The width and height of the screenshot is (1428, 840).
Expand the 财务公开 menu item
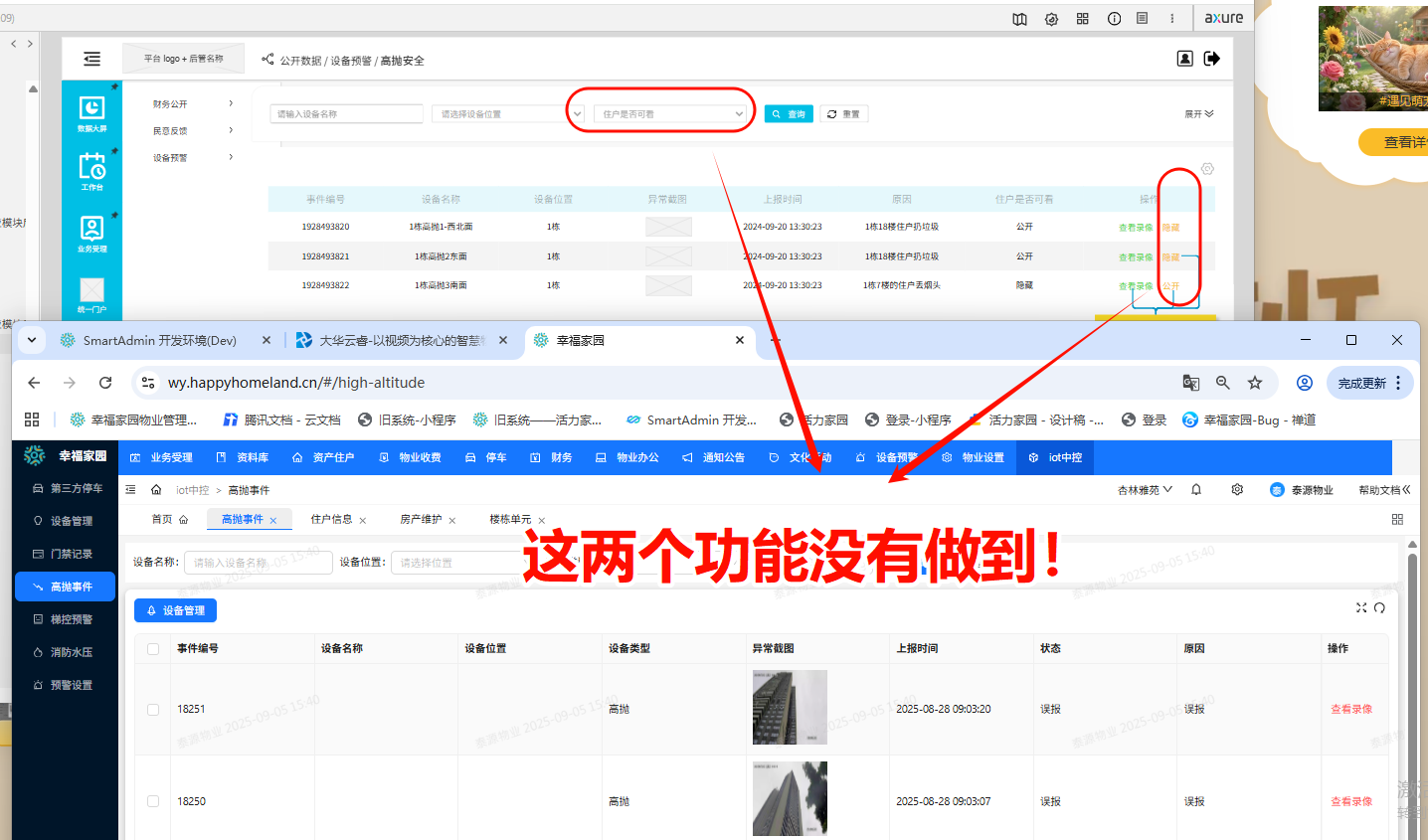(193, 103)
